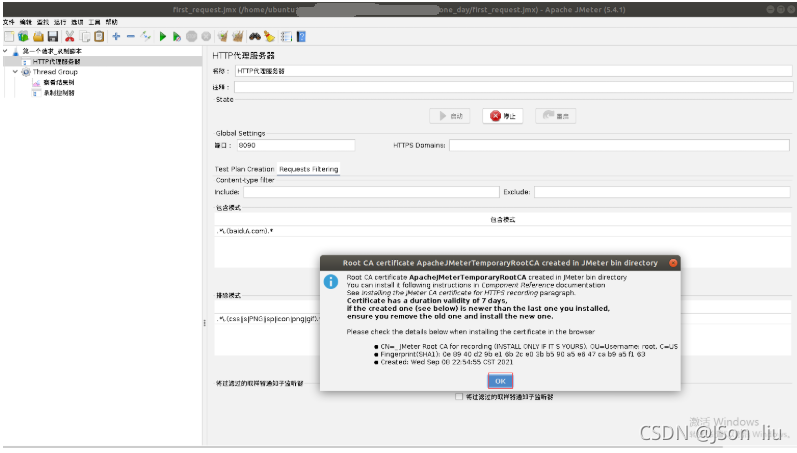The height and width of the screenshot is (453, 797).
Task: Click the Copy toolbar icon
Action: click(x=85, y=37)
